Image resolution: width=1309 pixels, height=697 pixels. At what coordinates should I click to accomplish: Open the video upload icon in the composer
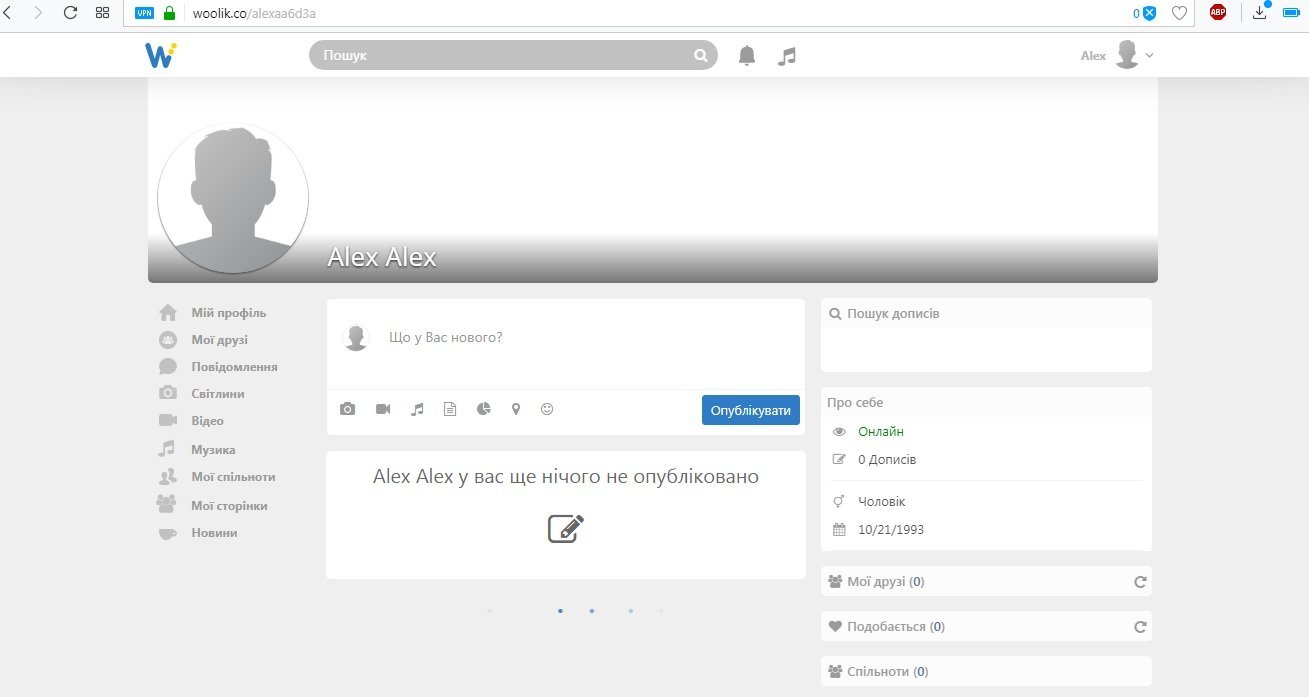pyautogui.click(x=382, y=409)
